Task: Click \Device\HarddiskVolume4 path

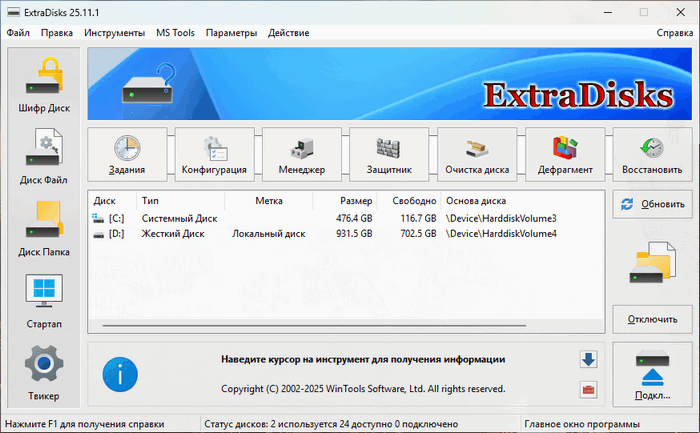Action: (501, 233)
